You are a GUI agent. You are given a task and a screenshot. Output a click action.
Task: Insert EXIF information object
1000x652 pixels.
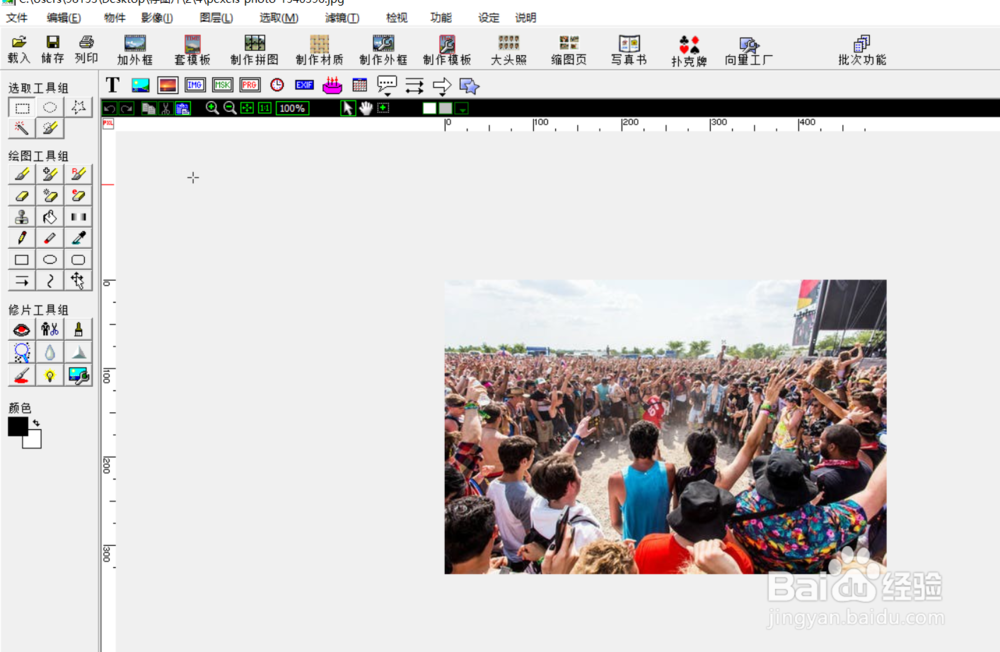[x=304, y=85]
